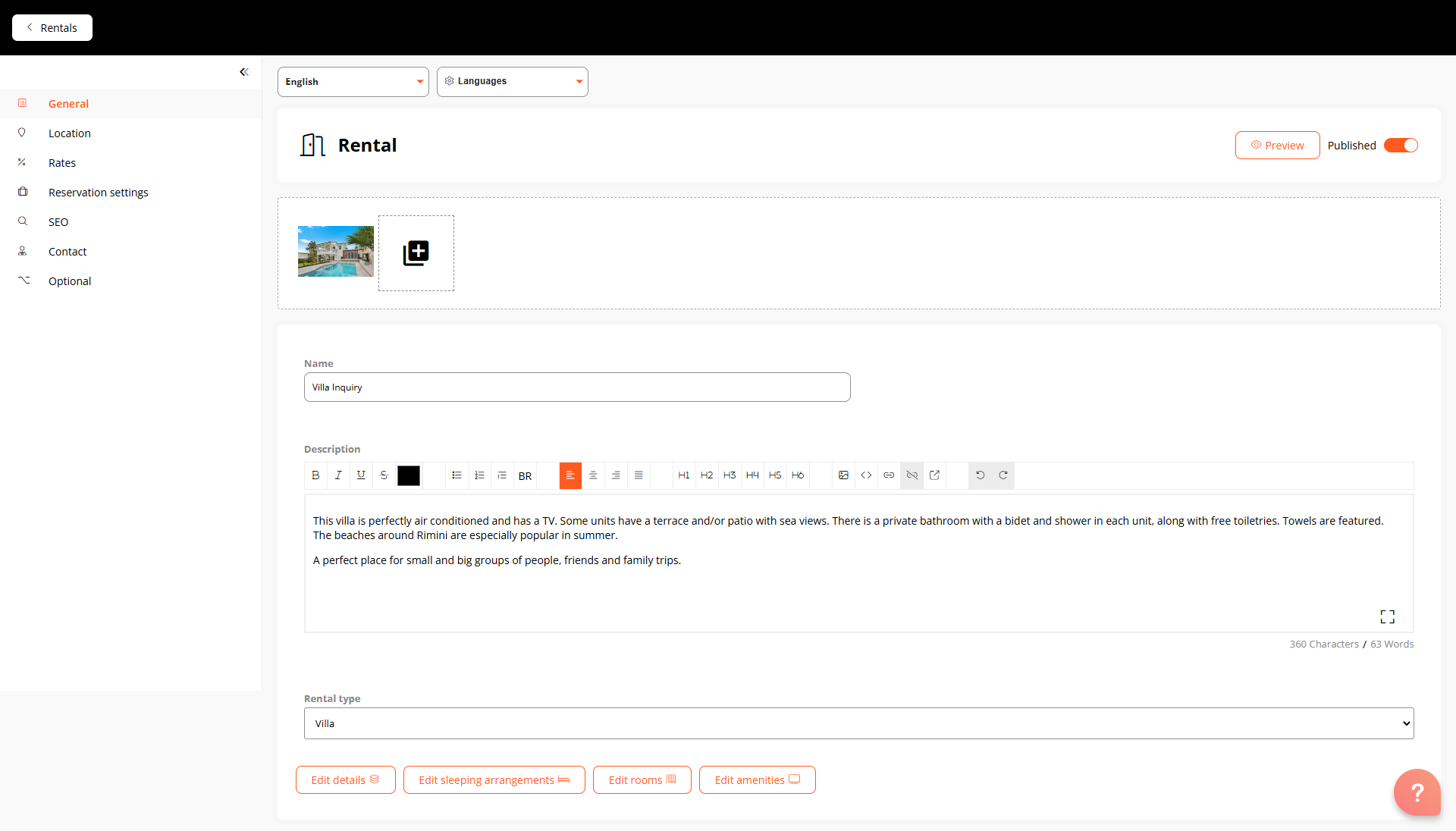Click Edit rooms button
Viewport: 1456px width, 831px height.
coord(642,780)
